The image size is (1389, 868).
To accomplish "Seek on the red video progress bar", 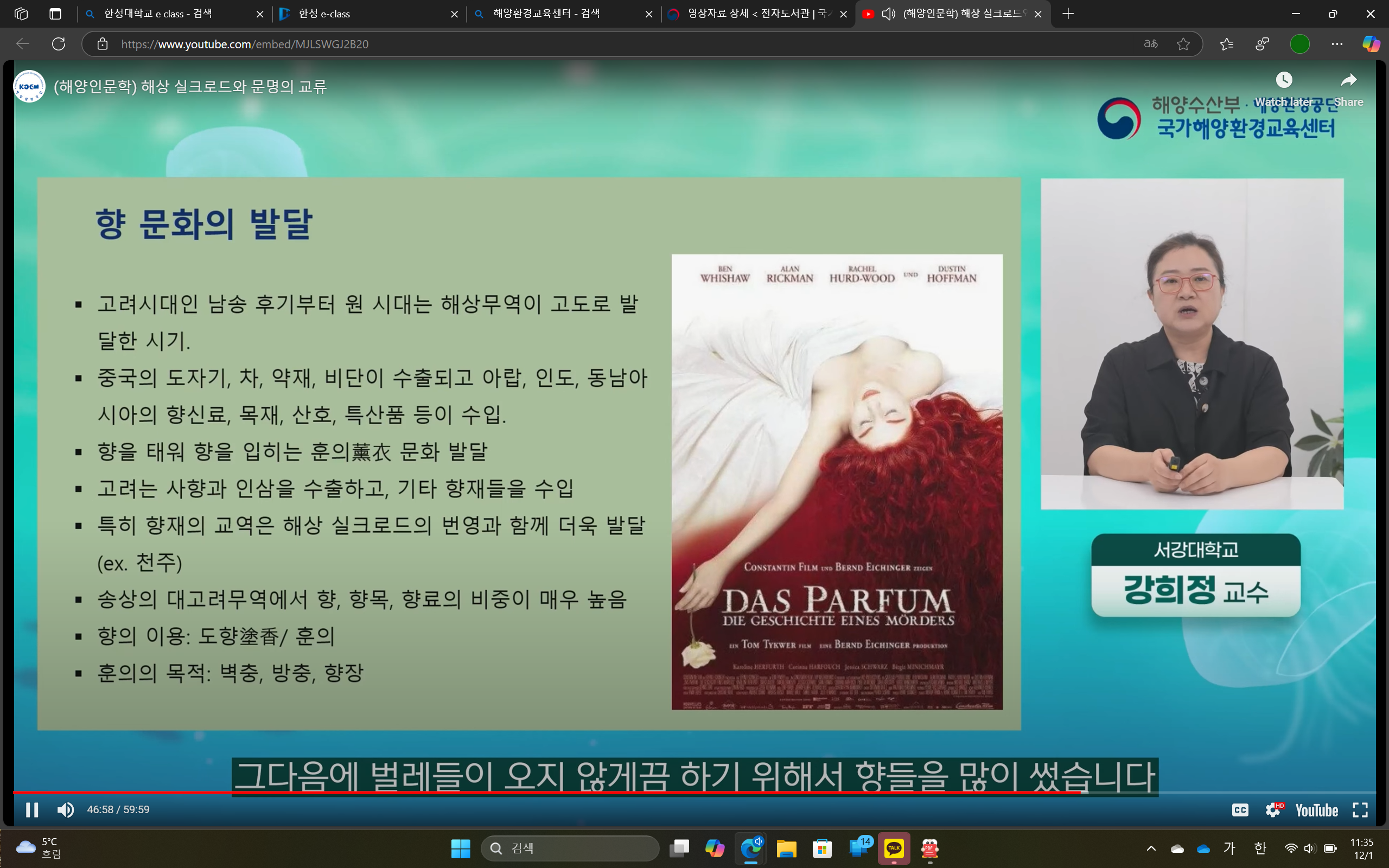I will tap(694, 792).
